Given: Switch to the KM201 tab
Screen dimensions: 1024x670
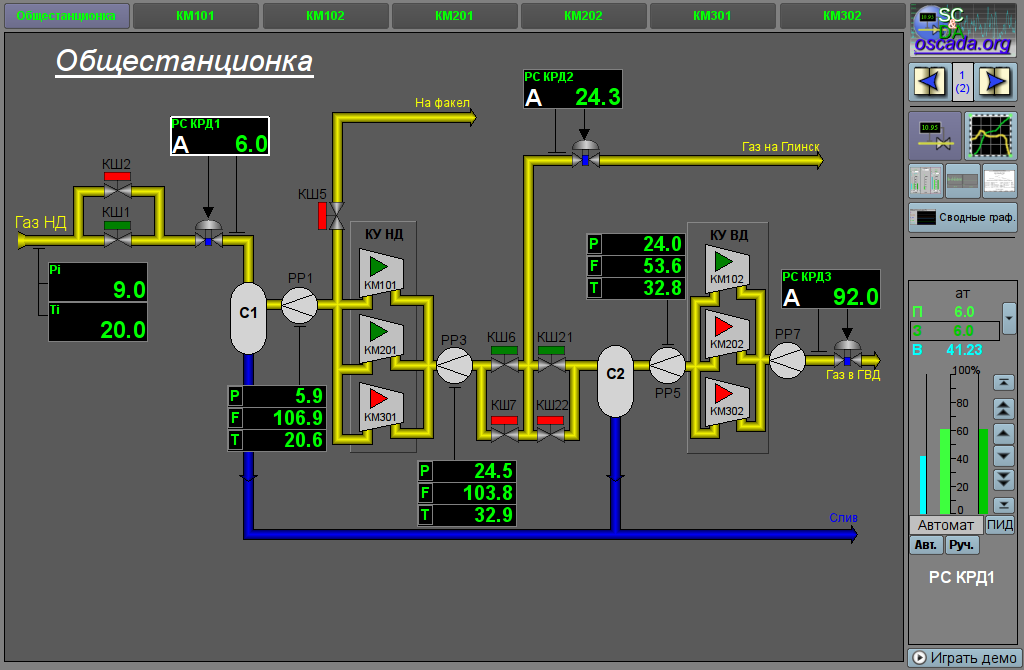Looking at the screenshot, I should click(454, 16).
